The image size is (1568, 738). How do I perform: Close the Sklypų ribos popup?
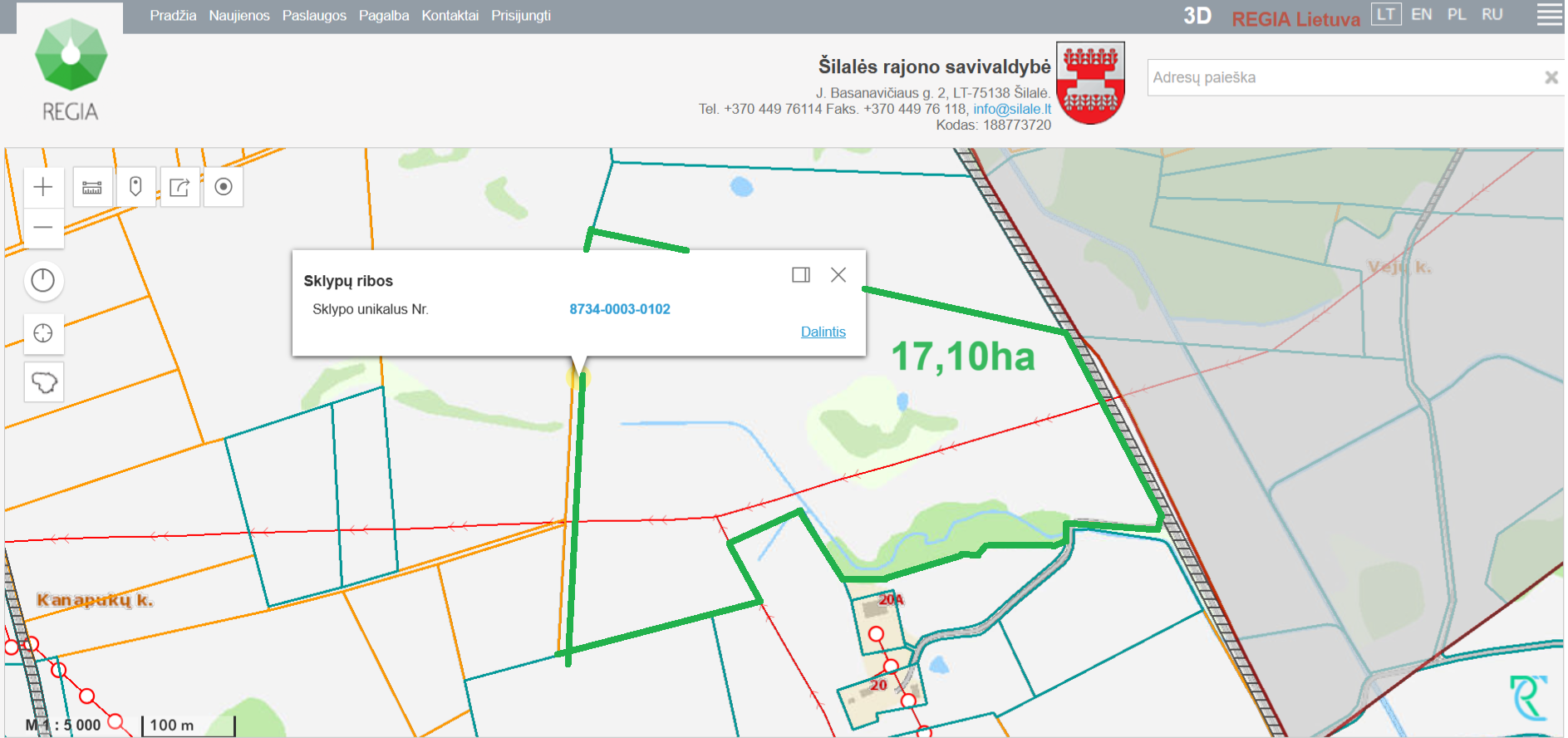click(838, 275)
